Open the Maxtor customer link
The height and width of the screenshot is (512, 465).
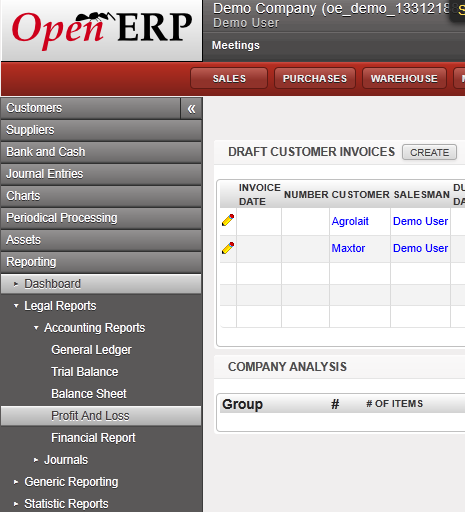click(348, 248)
